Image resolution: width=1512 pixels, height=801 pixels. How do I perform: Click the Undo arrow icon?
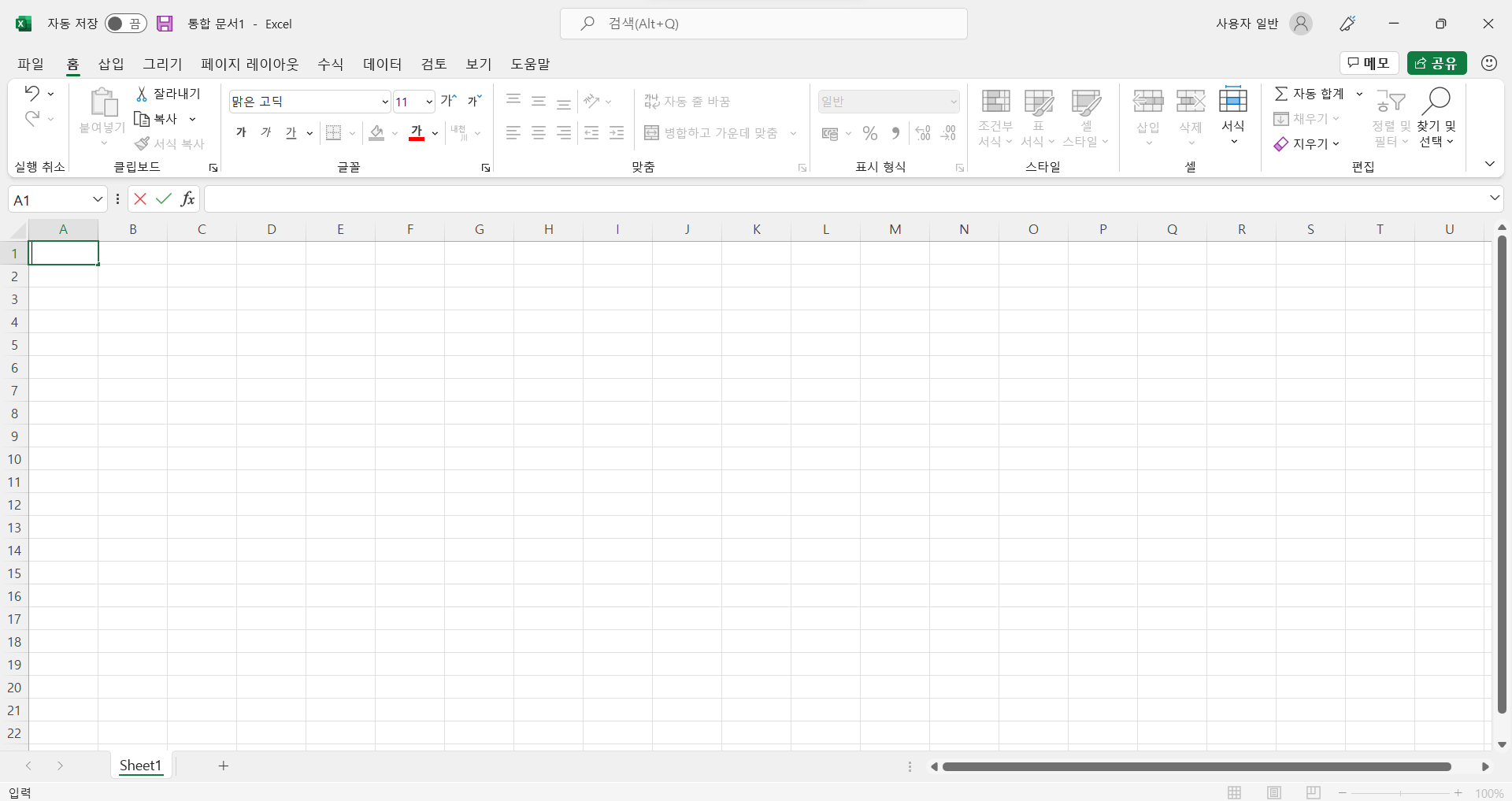[x=31, y=93]
